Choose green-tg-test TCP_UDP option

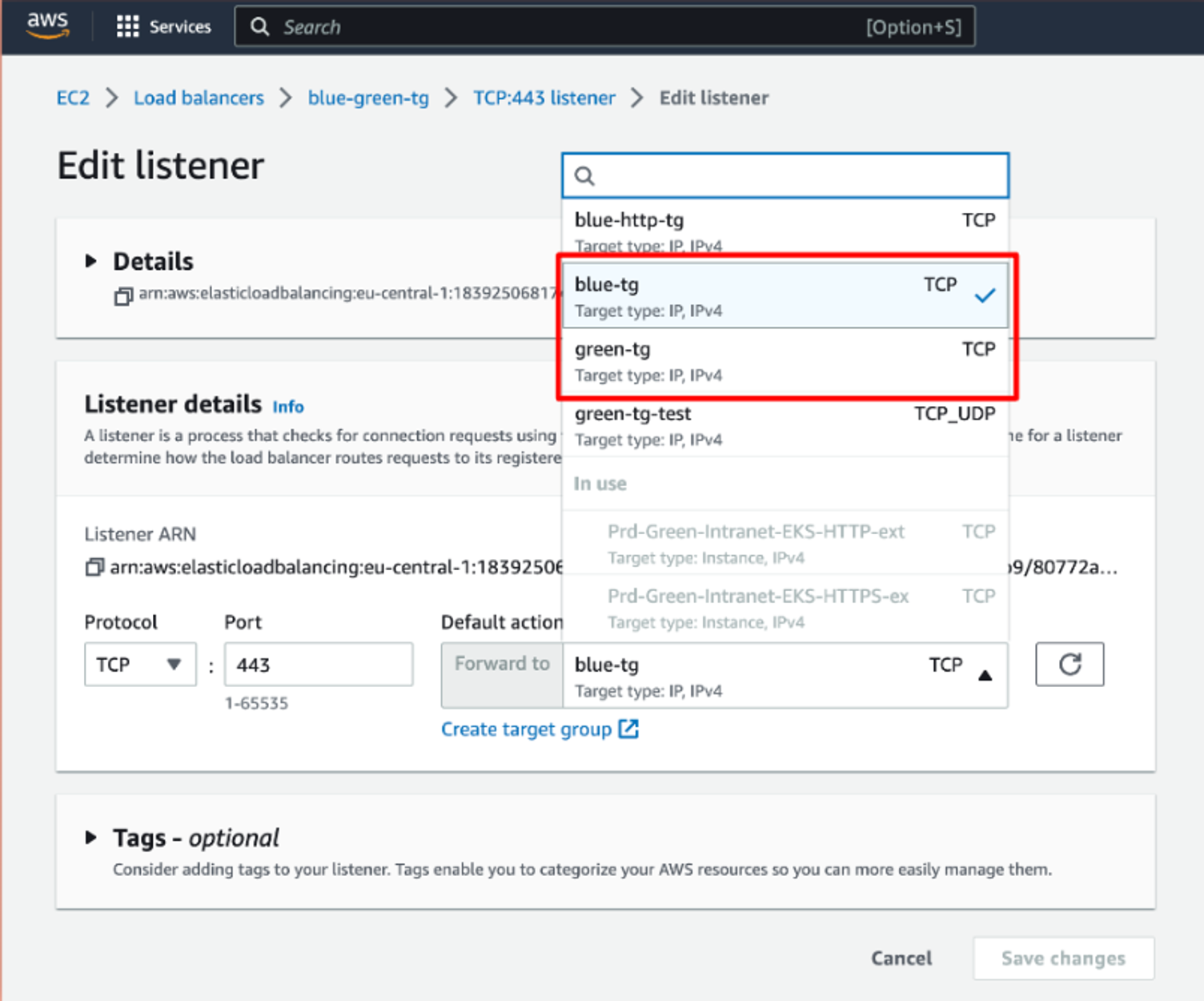point(785,426)
